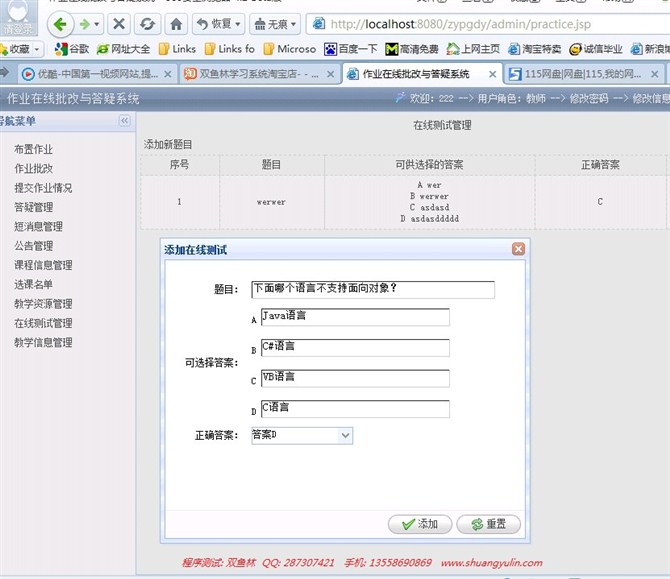The height and width of the screenshot is (579, 670).
Task: Stop loading with the X button
Action: click(x=119, y=24)
